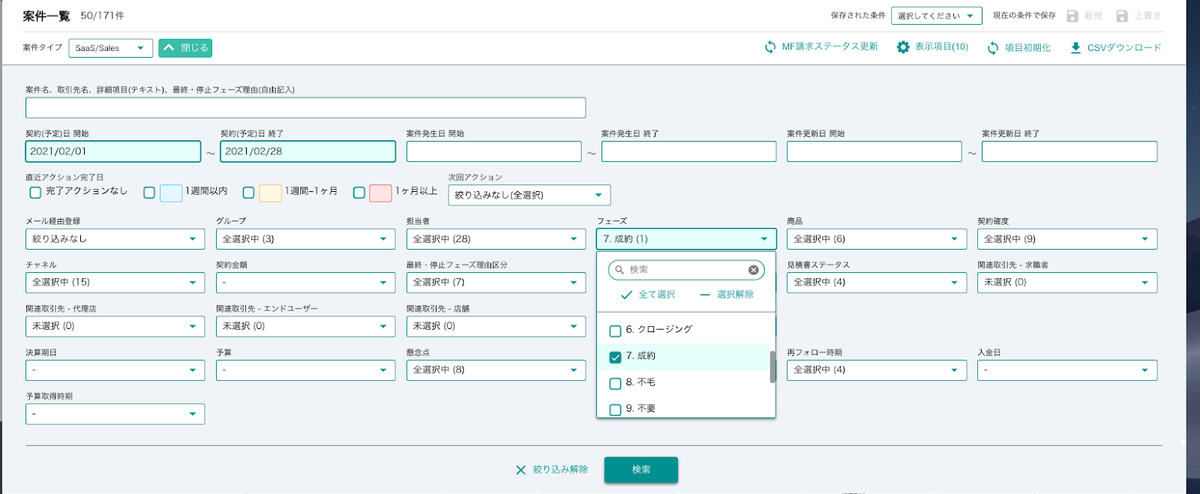Open 表示項目(10) gear settings
The image size is (1200, 494).
click(903, 48)
